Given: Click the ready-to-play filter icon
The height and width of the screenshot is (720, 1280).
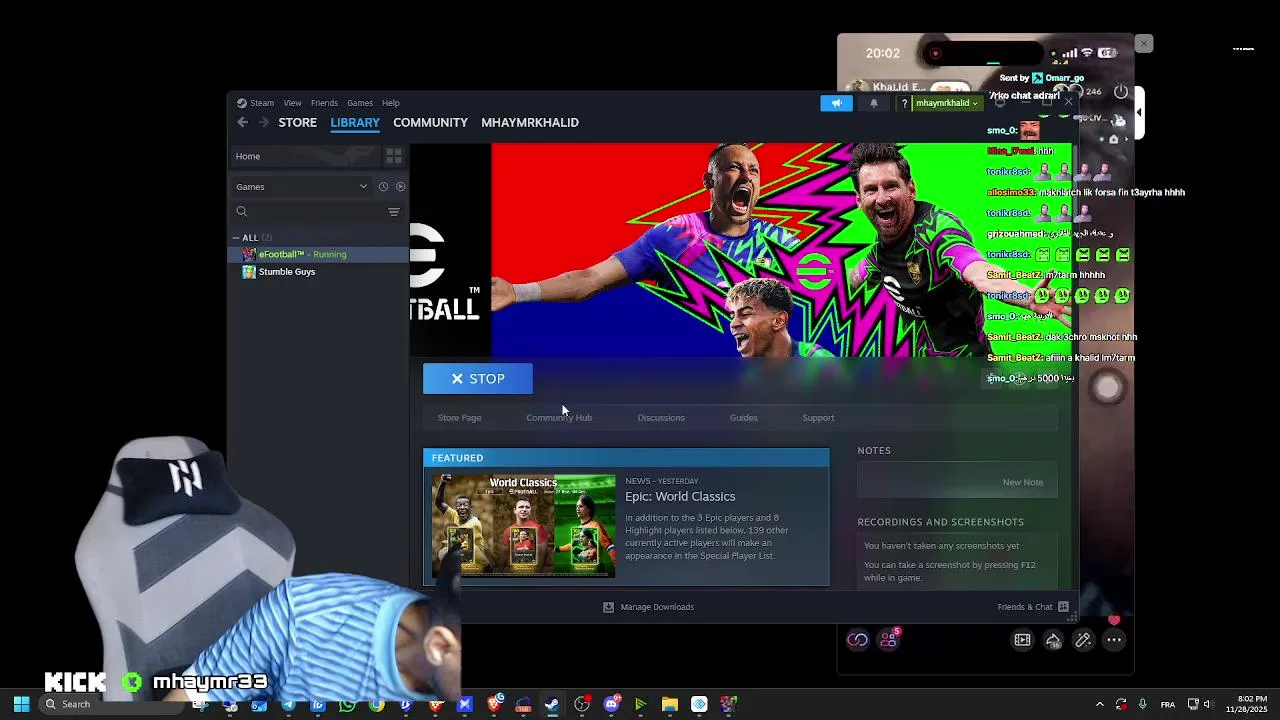Looking at the screenshot, I should point(400,186).
